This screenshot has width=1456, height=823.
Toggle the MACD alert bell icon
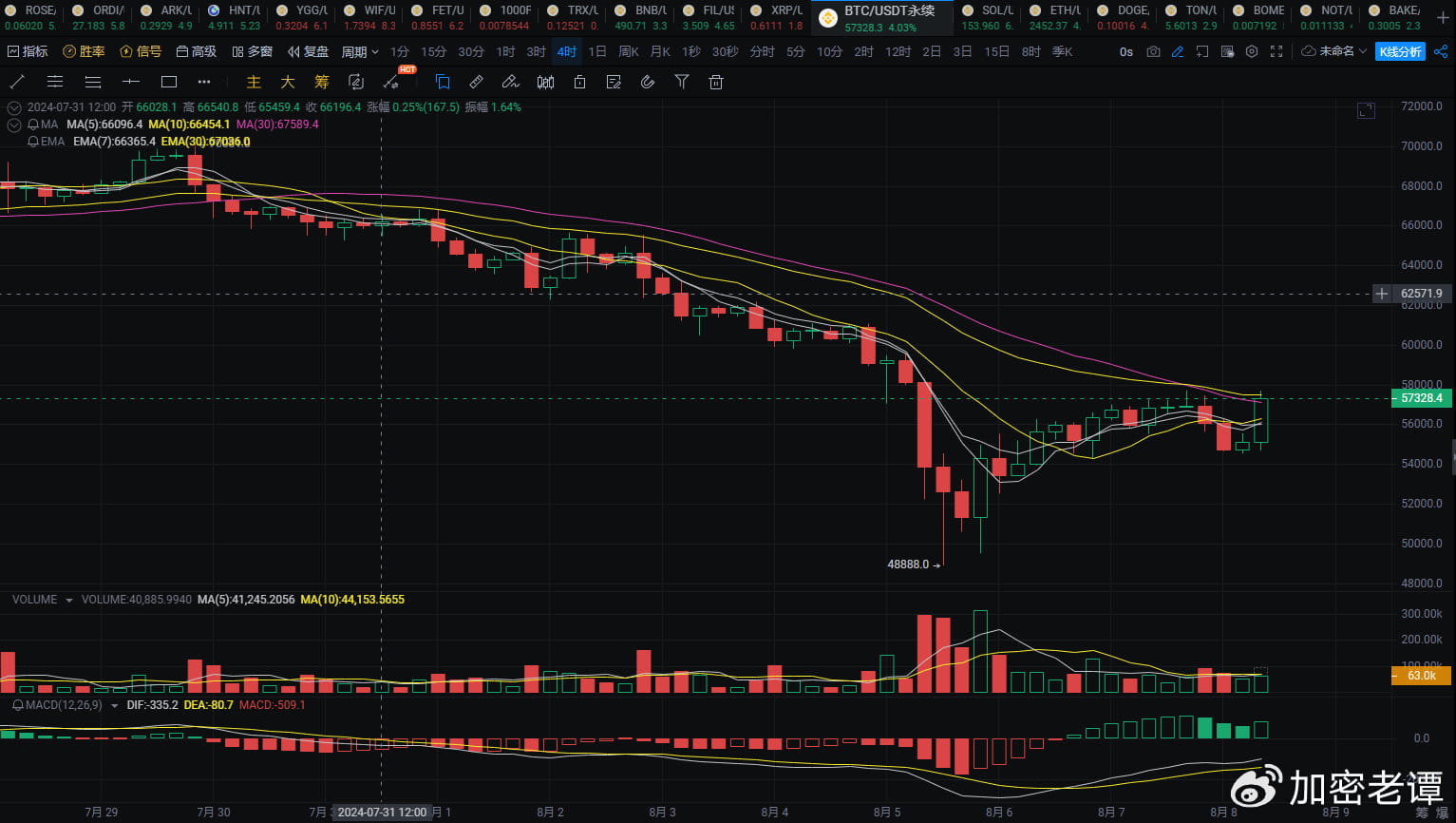click(18, 705)
